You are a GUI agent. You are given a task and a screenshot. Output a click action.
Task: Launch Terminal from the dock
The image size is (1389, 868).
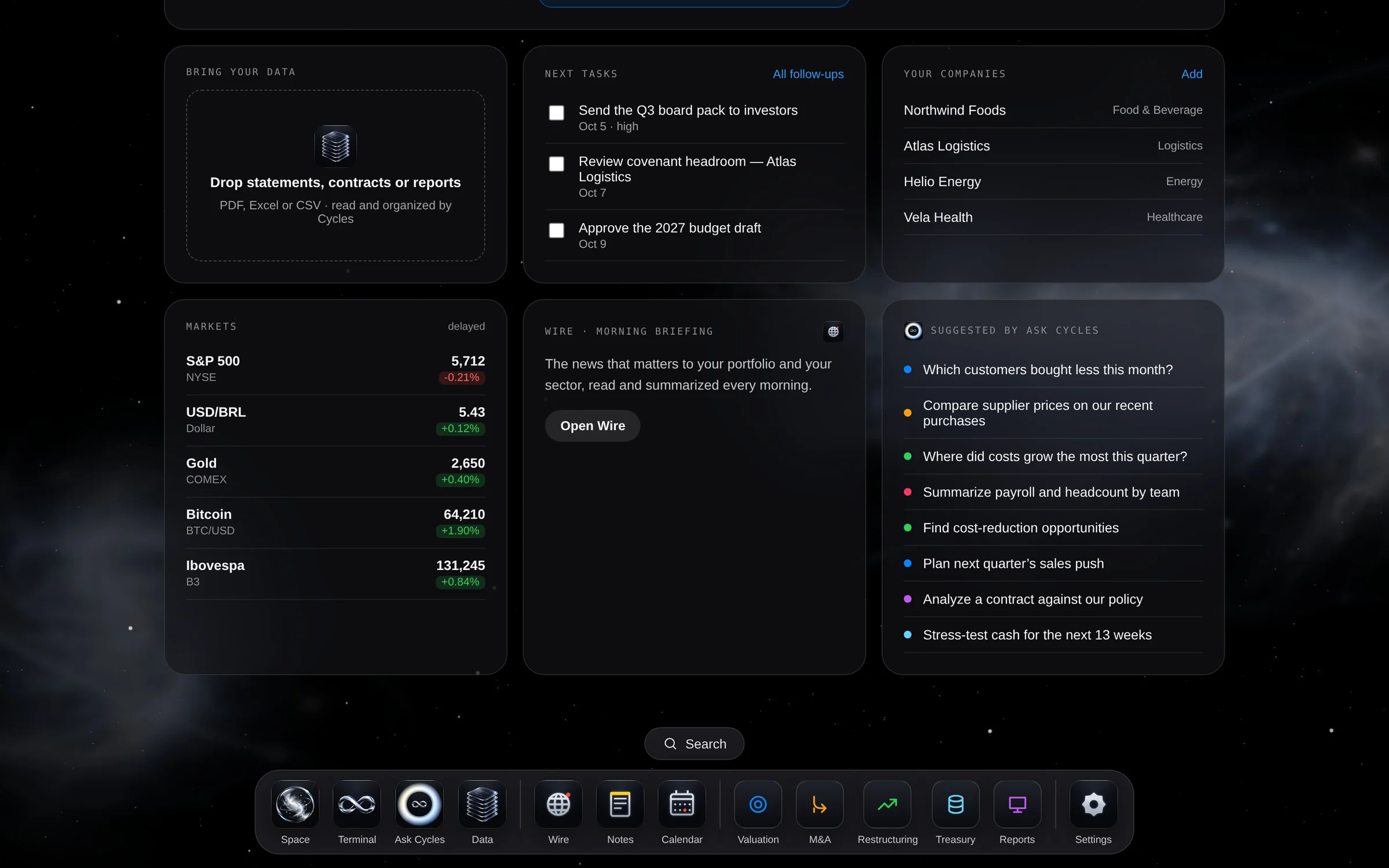[x=357, y=804]
